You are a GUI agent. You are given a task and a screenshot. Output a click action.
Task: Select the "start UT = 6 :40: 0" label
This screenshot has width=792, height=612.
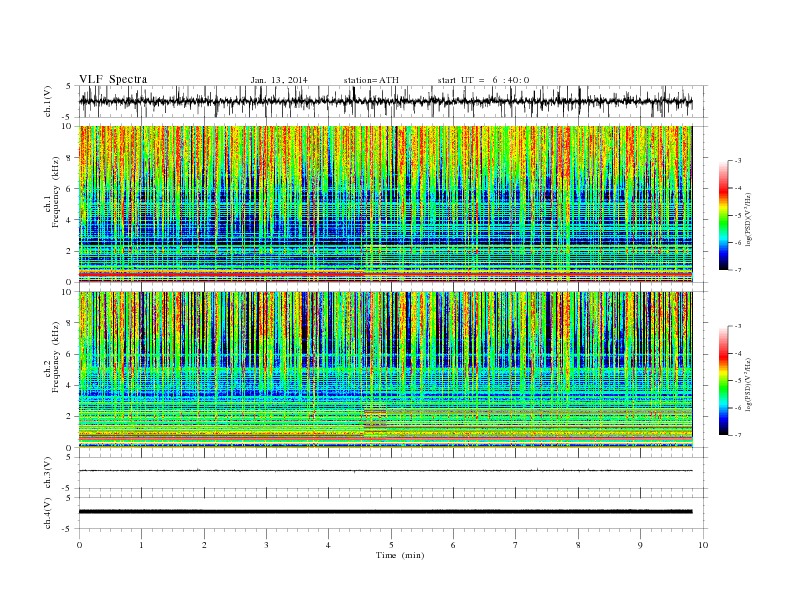(x=483, y=80)
